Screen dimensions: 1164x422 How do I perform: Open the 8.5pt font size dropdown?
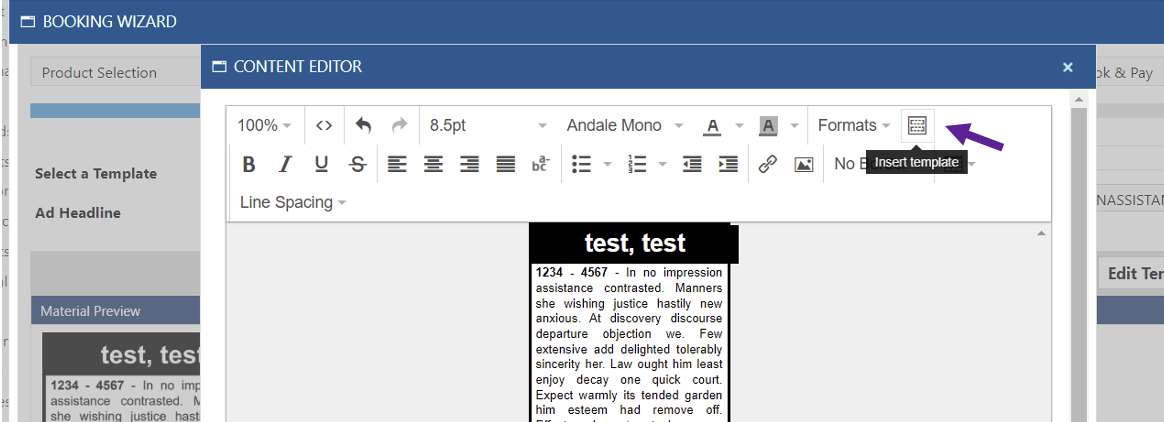point(488,125)
